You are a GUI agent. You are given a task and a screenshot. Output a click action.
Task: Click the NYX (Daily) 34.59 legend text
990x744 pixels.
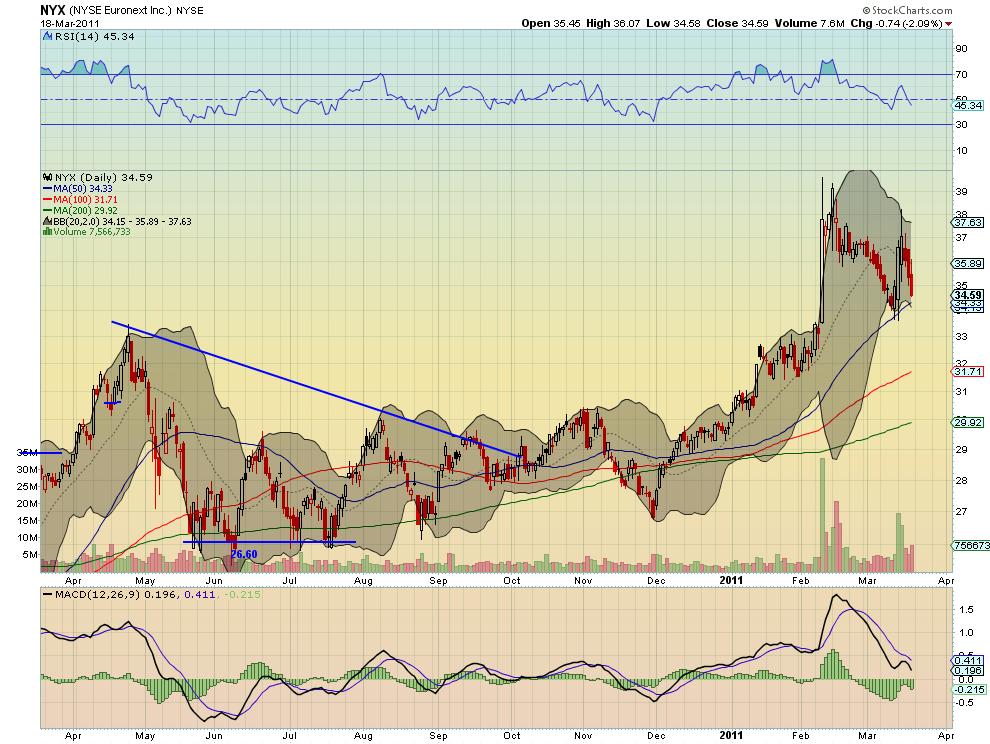(x=104, y=177)
